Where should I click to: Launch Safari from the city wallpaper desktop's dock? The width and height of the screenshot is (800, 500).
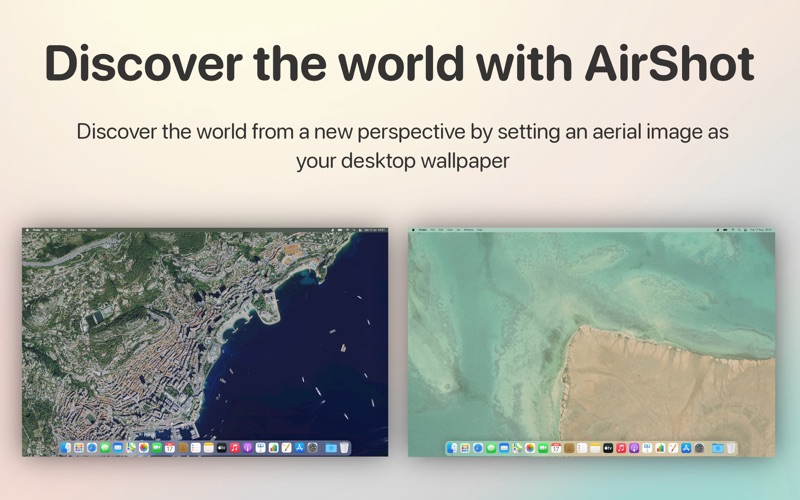92,447
